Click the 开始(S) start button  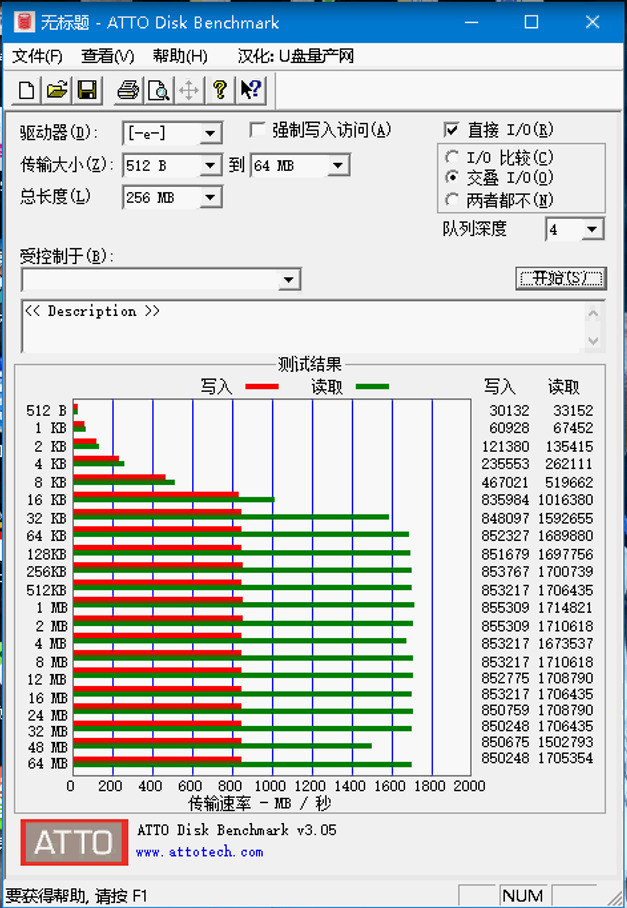(560, 279)
